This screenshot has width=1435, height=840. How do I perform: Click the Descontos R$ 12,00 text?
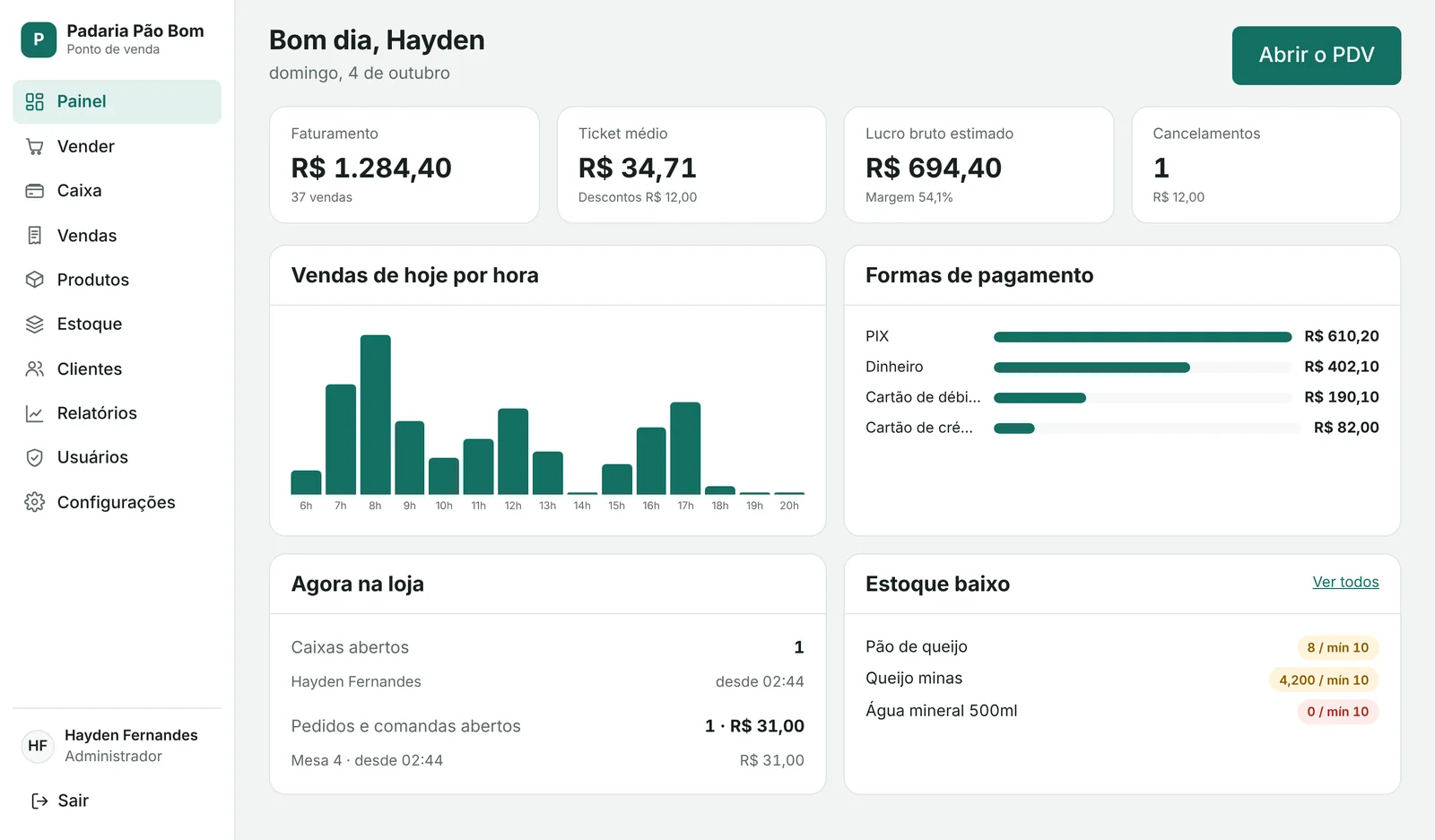[x=638, y=197]
